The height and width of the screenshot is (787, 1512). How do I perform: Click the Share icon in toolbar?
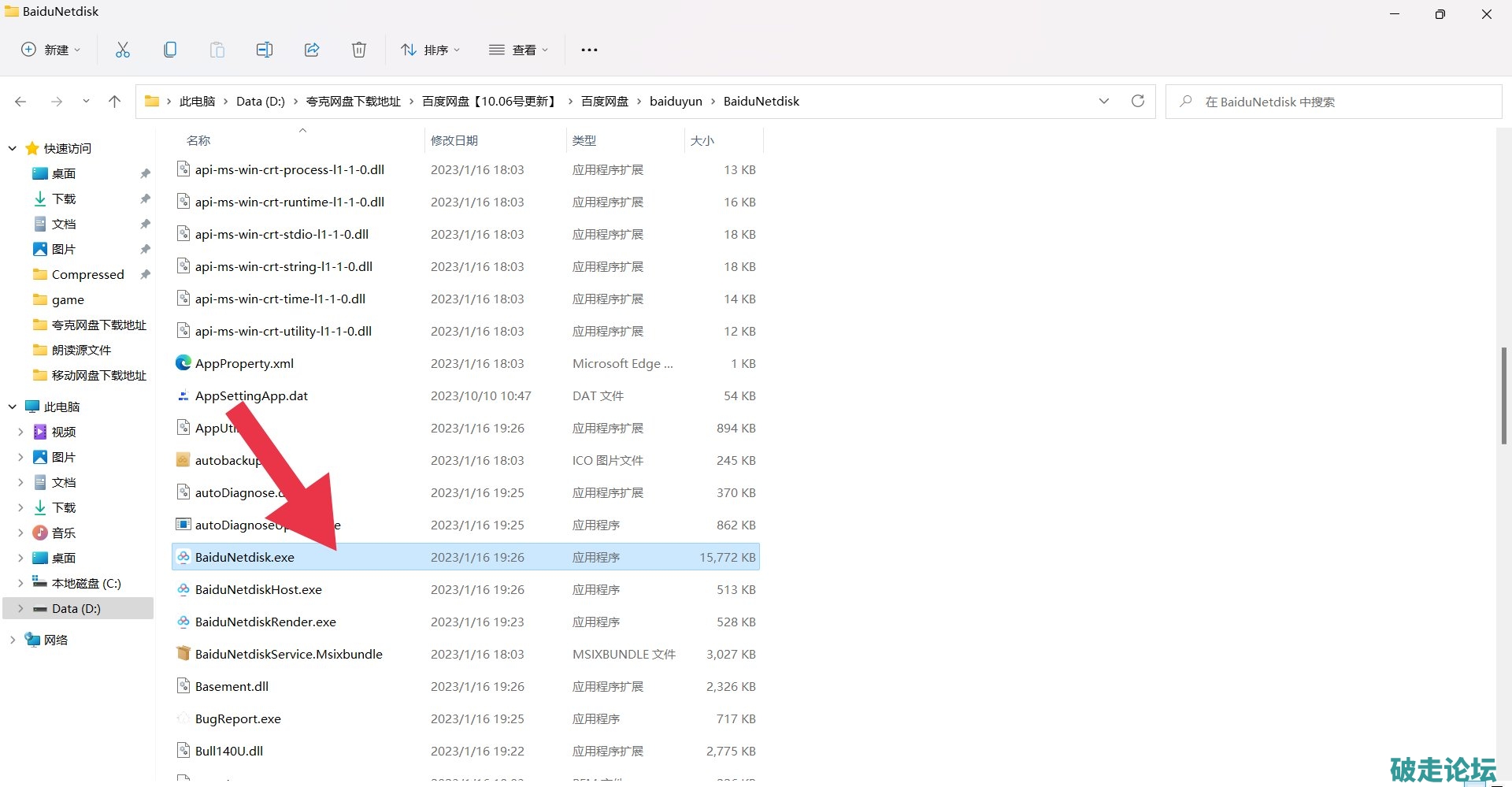coord(312,50)
